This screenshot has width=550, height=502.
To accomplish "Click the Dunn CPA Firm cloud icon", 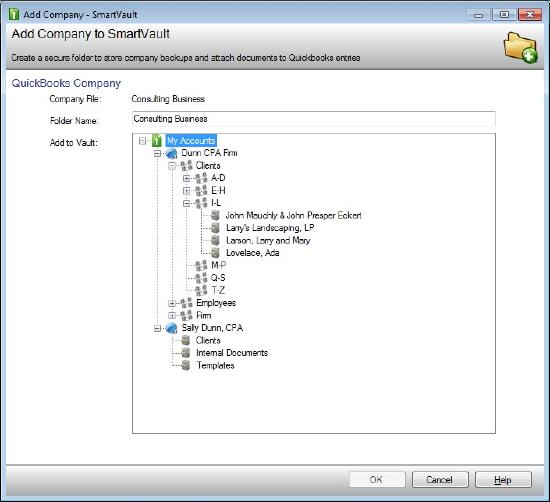I will (172, 153).
